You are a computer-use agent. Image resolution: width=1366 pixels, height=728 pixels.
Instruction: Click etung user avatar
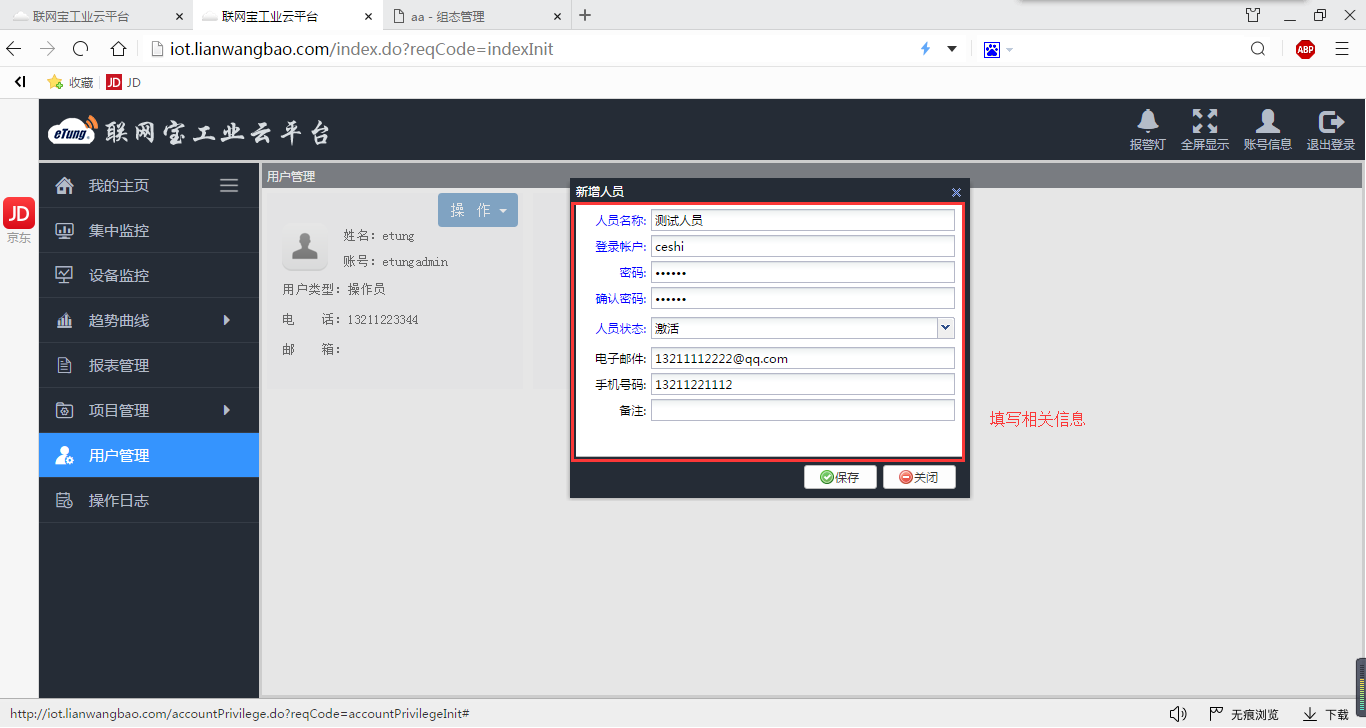tap(305, 246)
